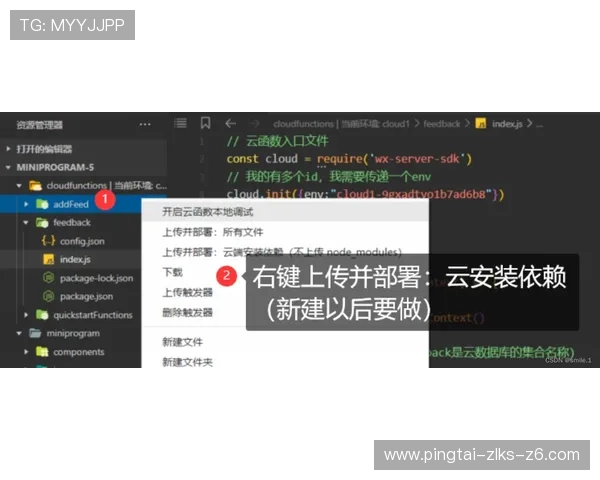Screen dimensions: 600x480
Task: Click the components folder icon
Action: (x=42, y=351)
